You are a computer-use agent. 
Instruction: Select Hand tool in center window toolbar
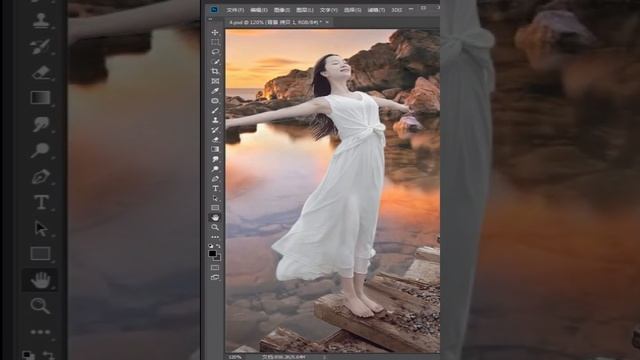tap(215, 218)
